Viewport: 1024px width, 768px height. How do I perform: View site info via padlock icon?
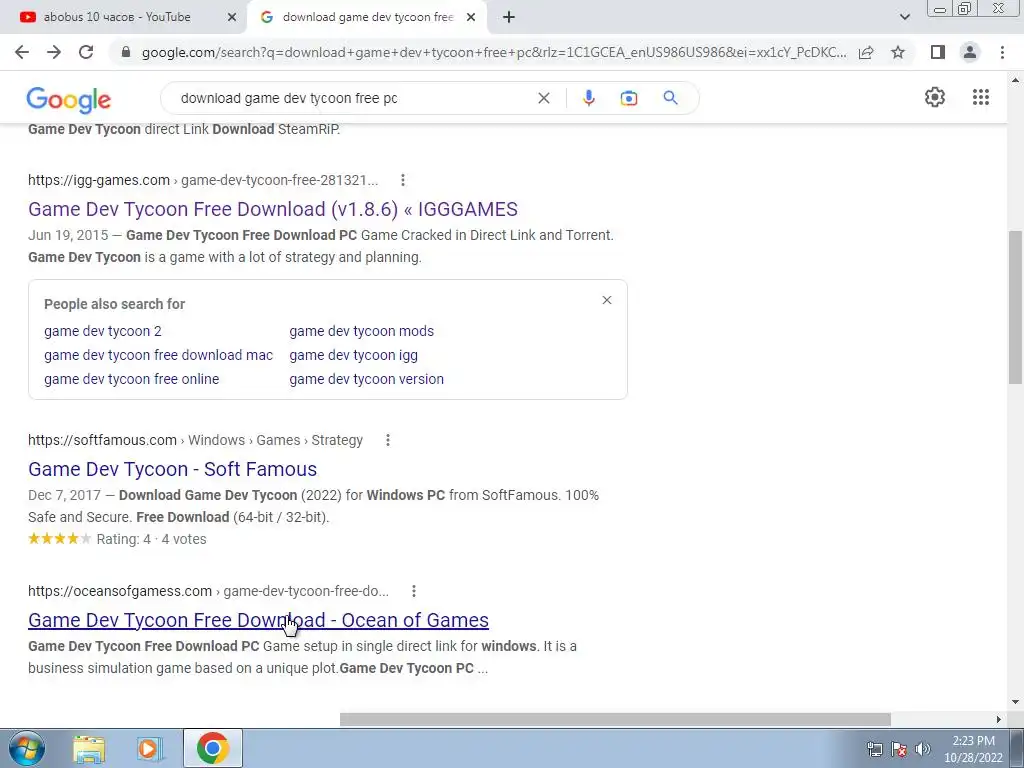[126, 52]
